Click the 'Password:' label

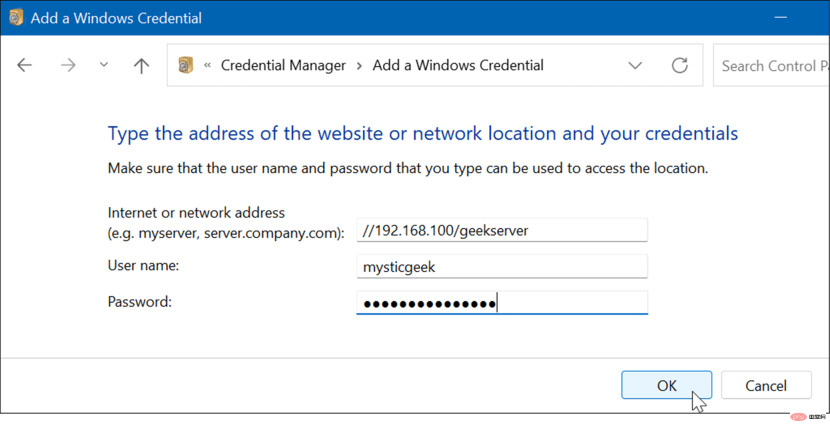[x=140, y=301]
